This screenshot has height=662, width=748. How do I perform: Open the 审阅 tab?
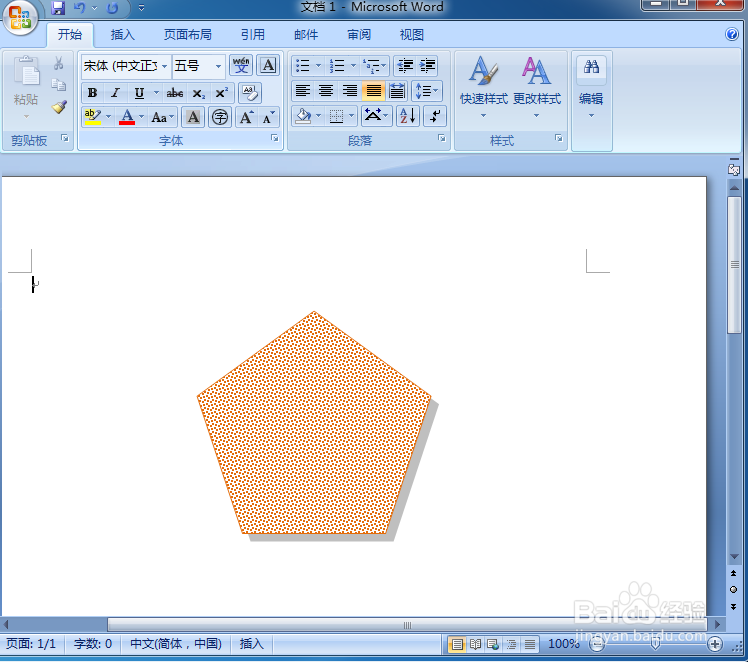tap(359, 35)
